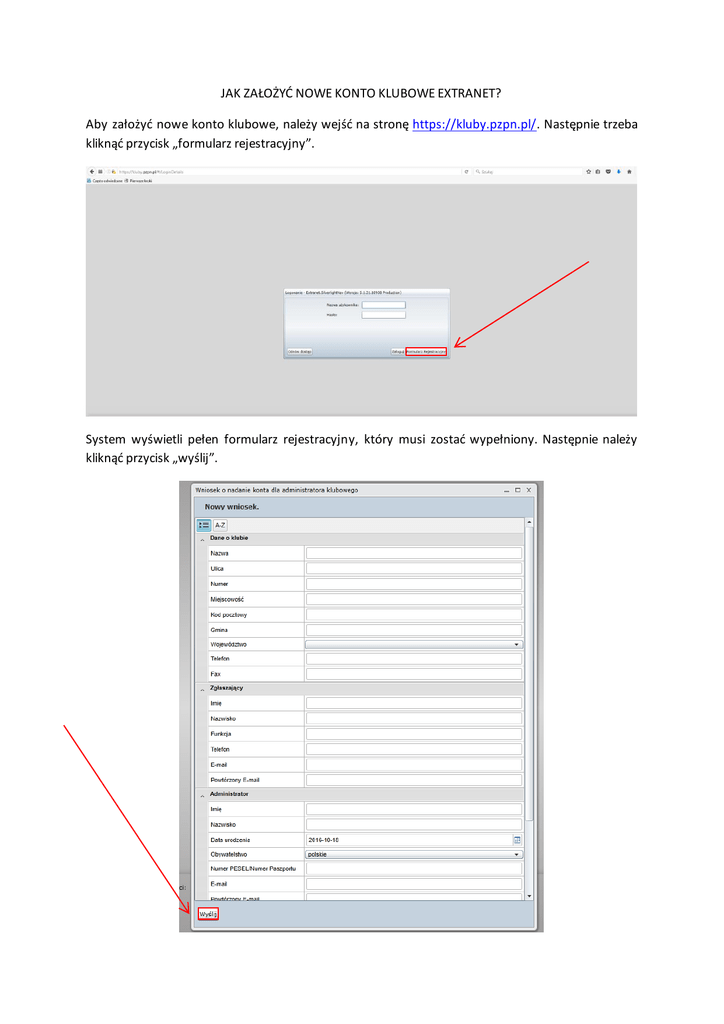Open the https://kluby.pzpn.pl/ link
The width and height of the screenshot is (724, 1024).
[474, 125]
